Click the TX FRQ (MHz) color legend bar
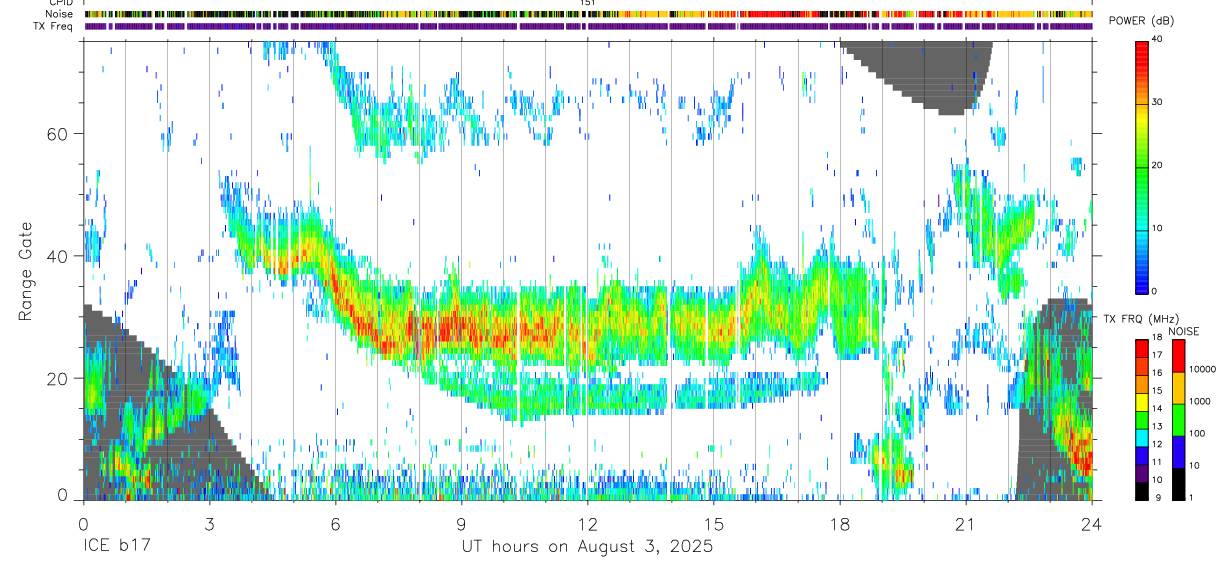 tap(1141, 419)
